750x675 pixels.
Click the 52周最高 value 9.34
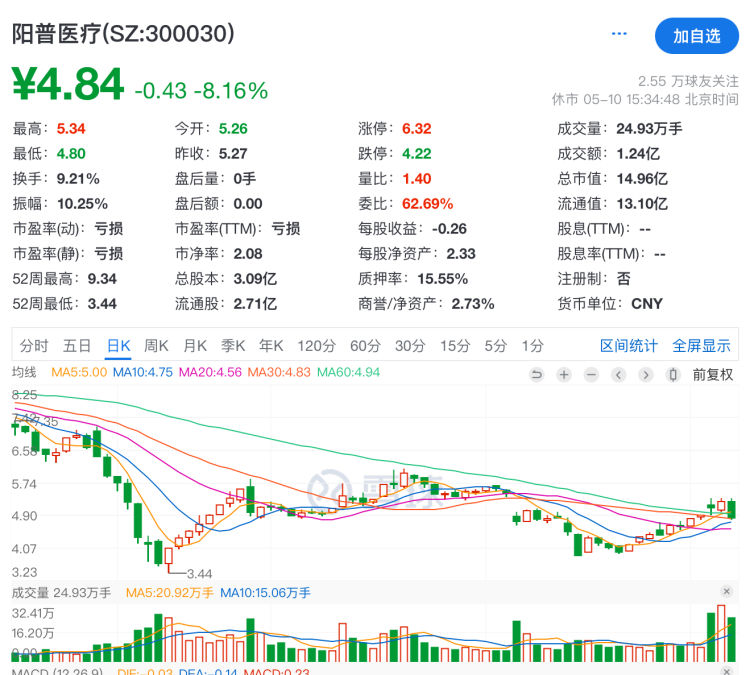coord(102,278)
